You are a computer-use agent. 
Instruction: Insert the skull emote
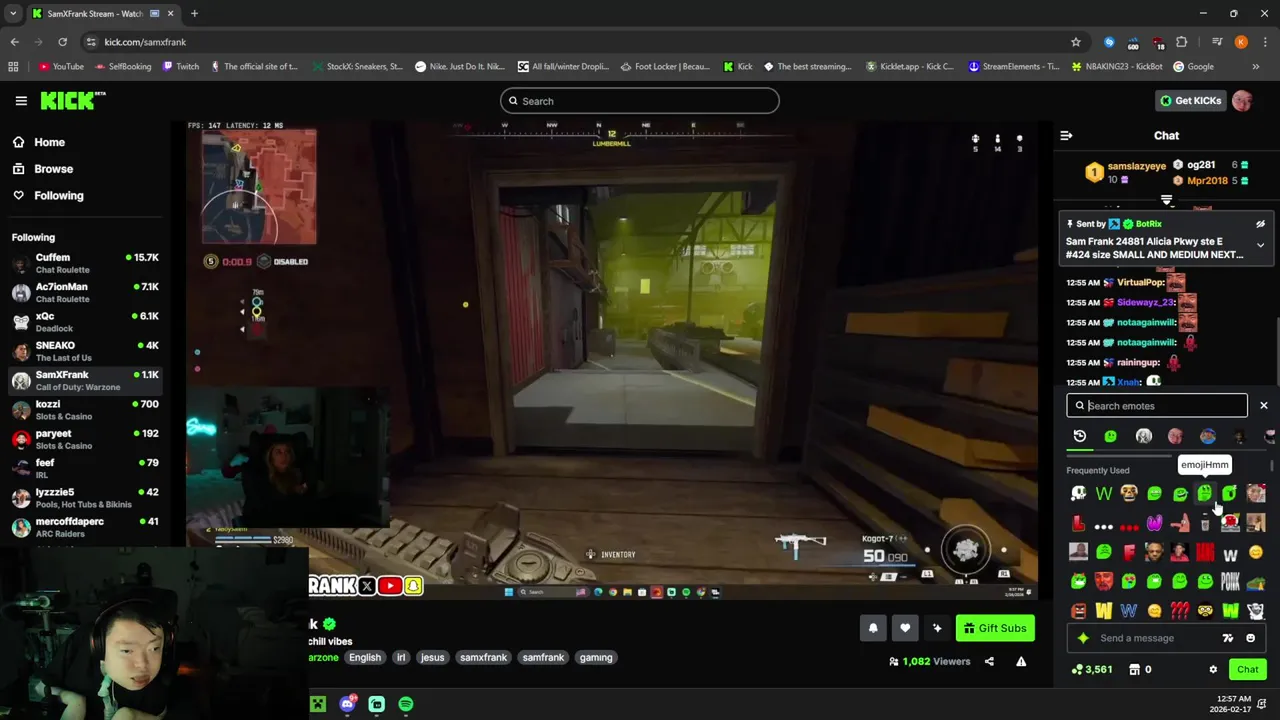tap(1078, 493)
